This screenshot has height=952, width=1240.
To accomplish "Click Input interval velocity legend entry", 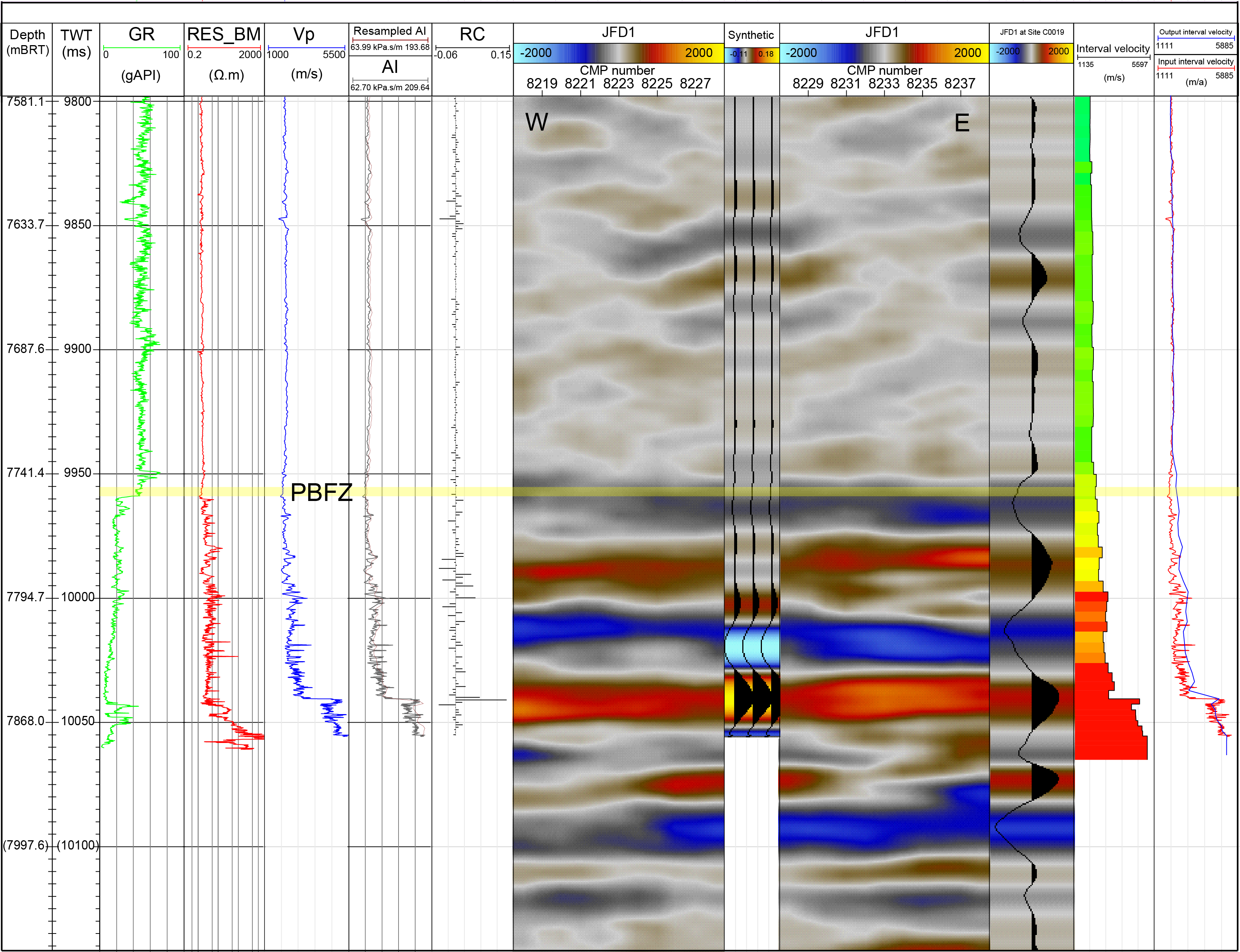I will (1195, 62).
